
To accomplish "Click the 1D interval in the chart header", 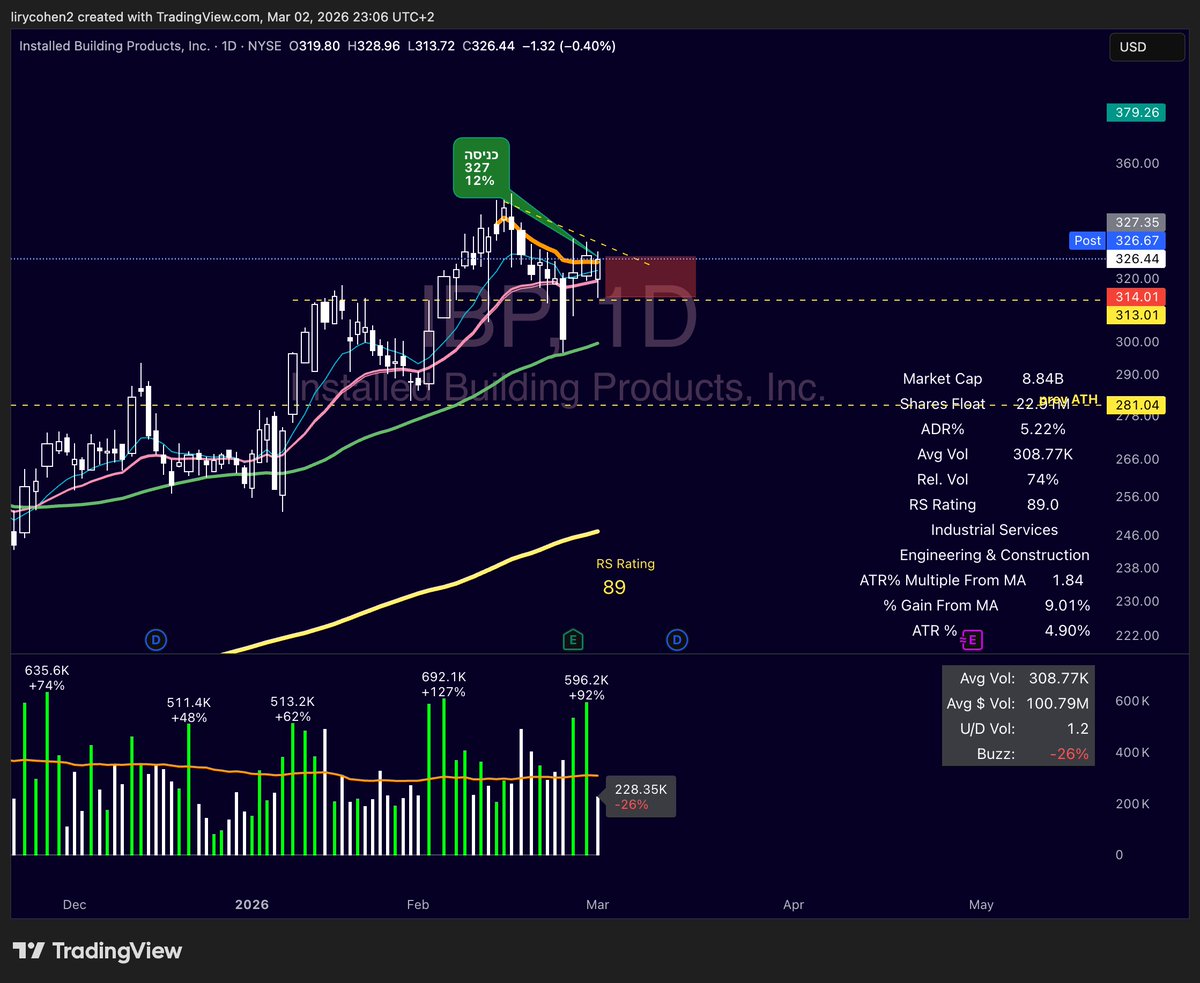I will (230, 46).
